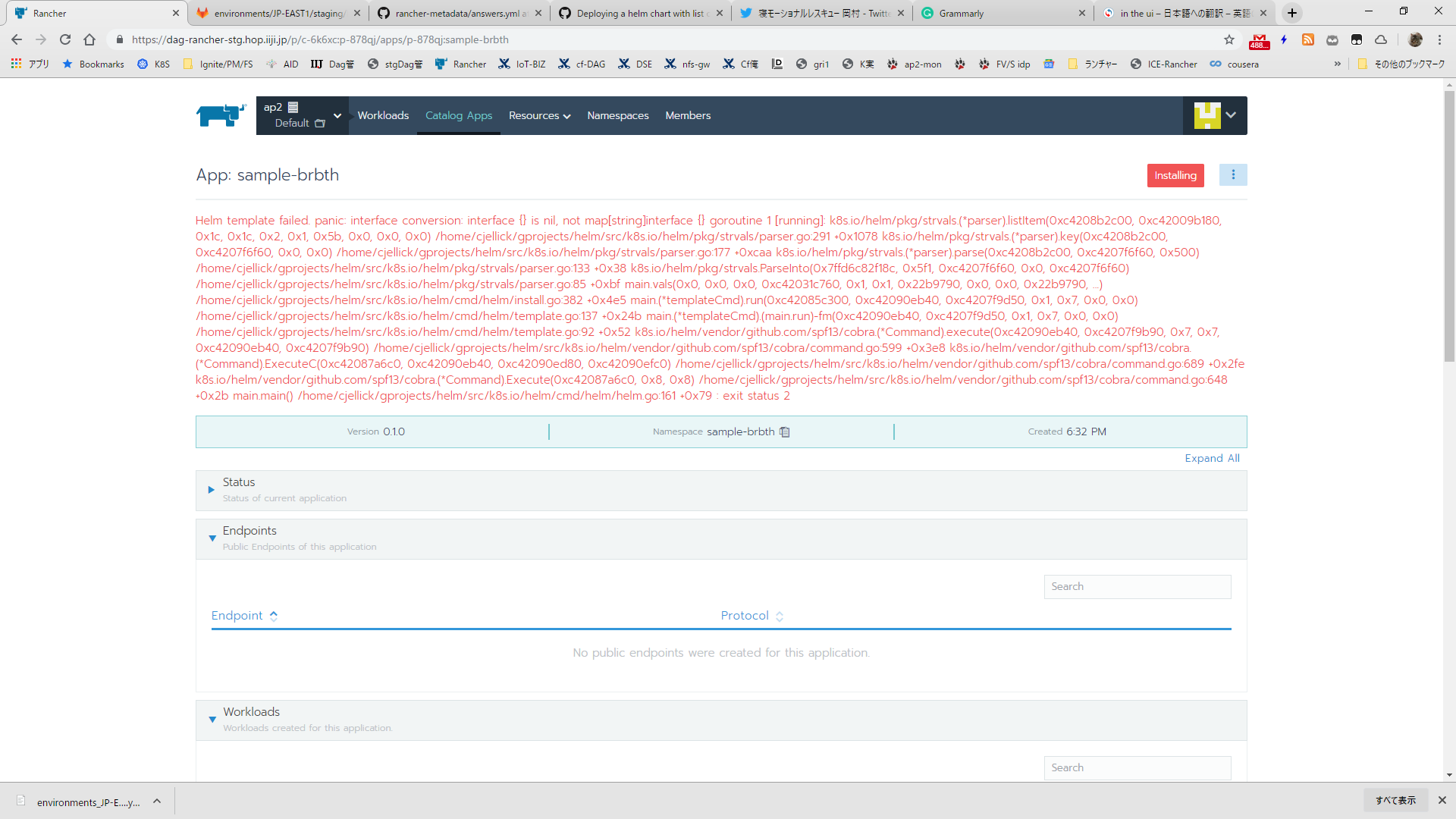Click the Expand All link
Image resolution: width=1456 pixels, height=819 pixels.
point(1212,458)
